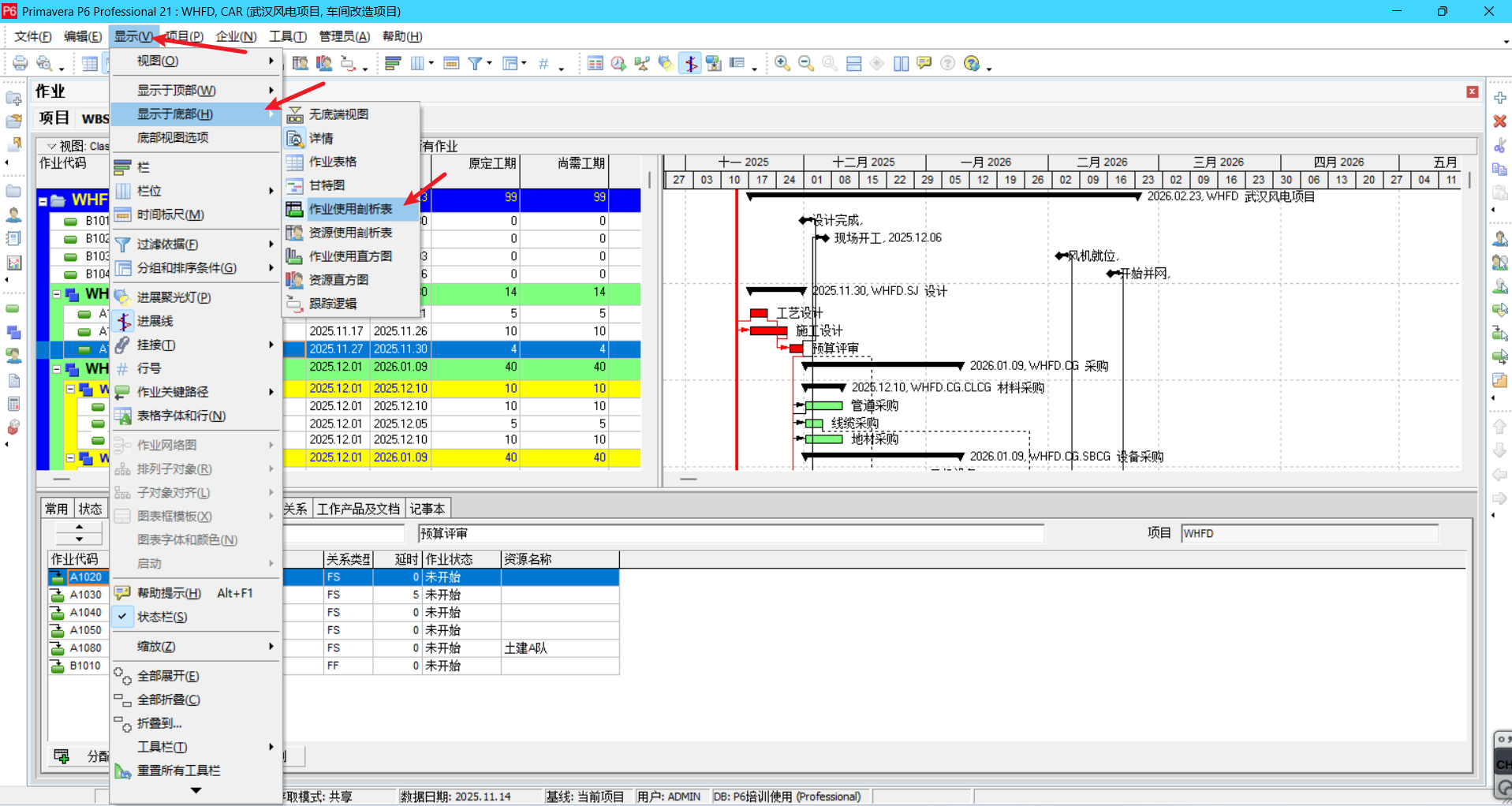The width and height of the screenshot is (1512, 806).
Task: Collapse the WHF project tree node
Action: [43, 200]
